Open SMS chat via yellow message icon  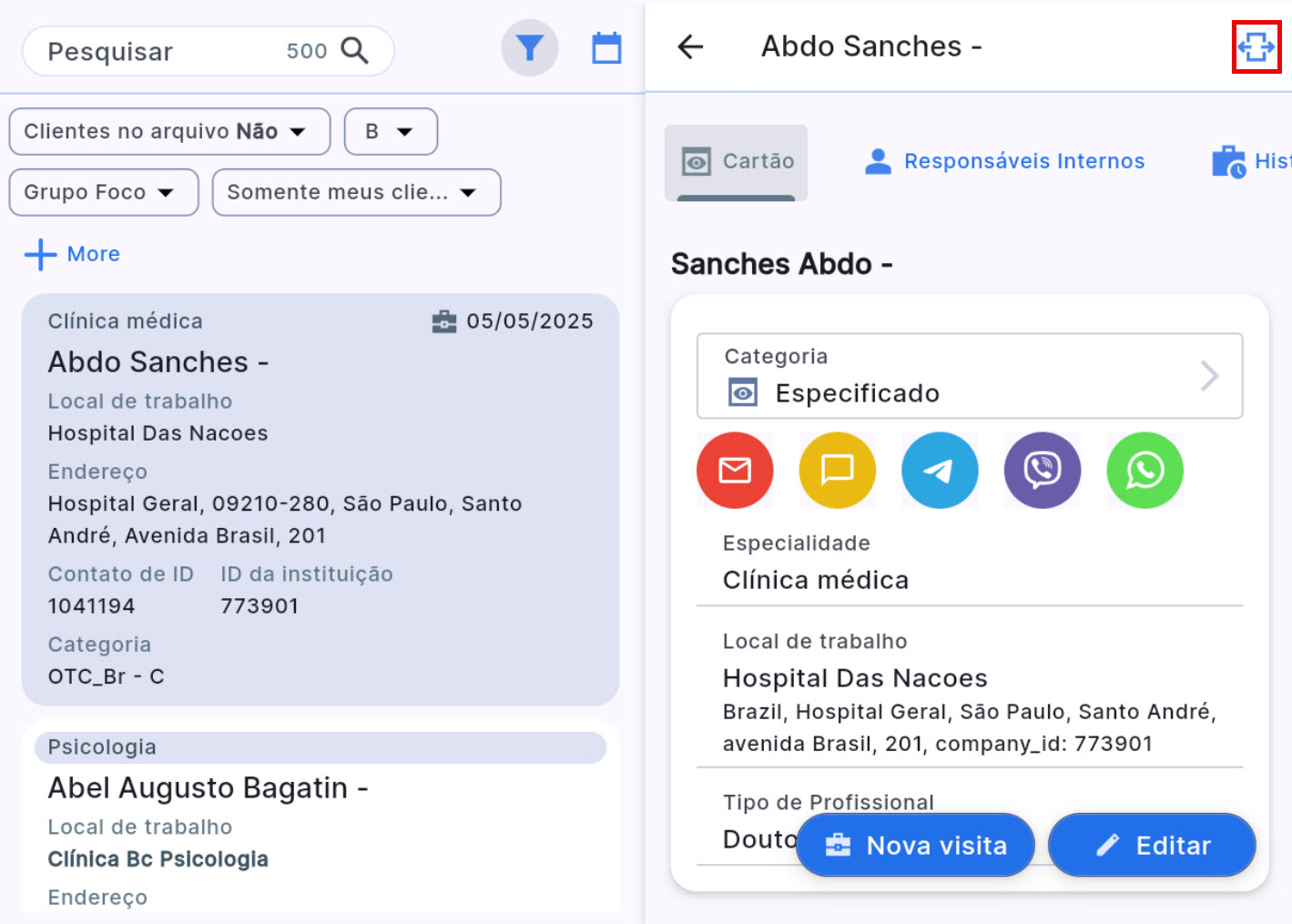click(837, 471)
